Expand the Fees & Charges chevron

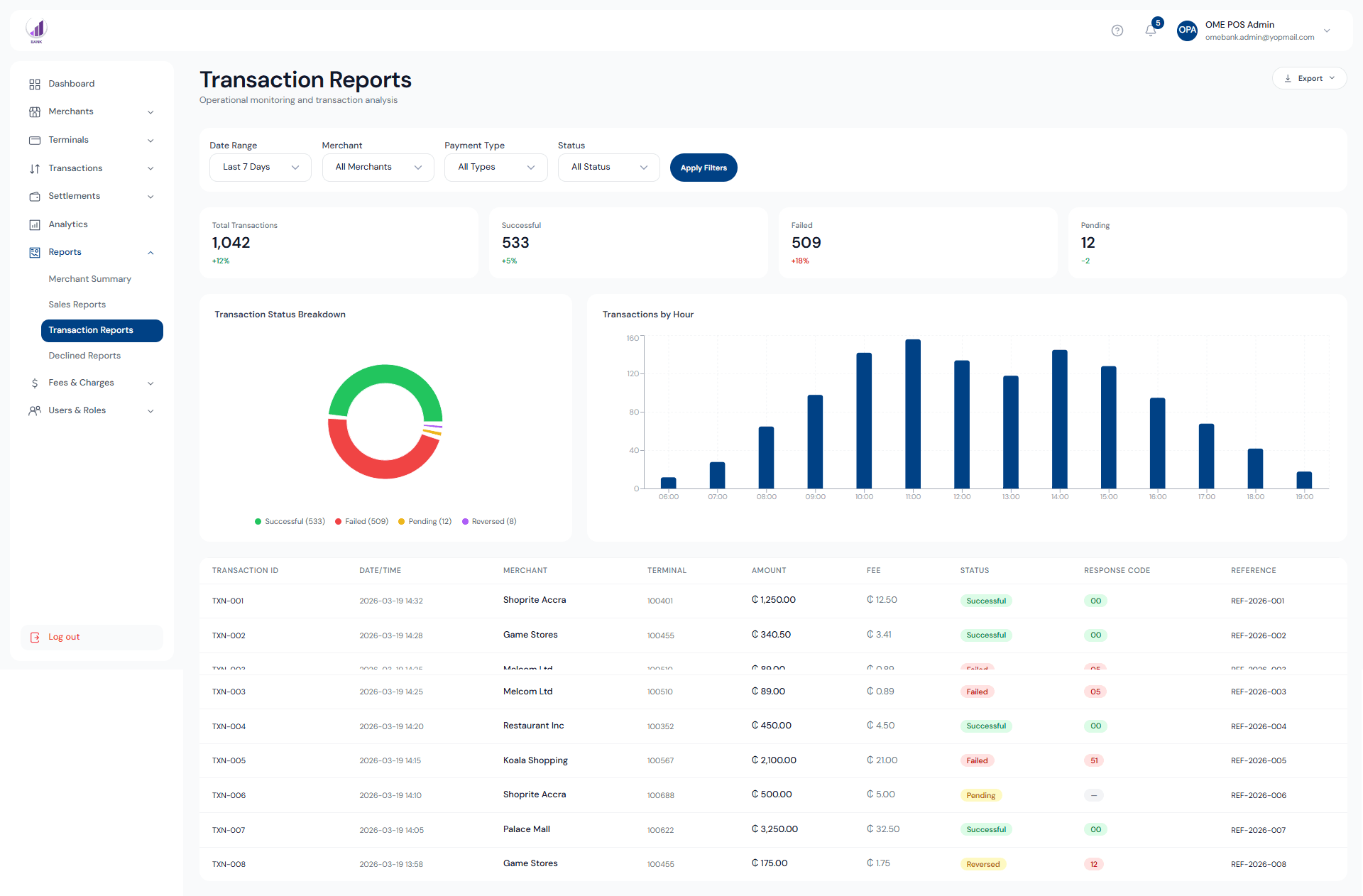[x=150, y=383]
